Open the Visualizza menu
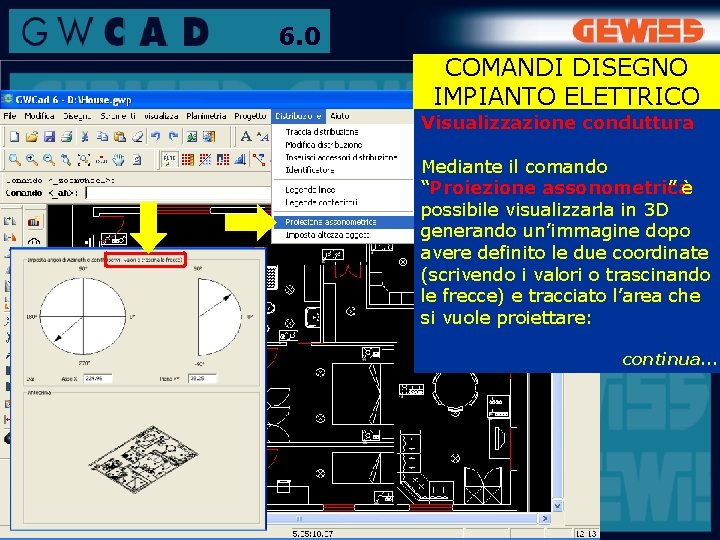The height and width of the screenshot is (540, 720). coord(161,116)
